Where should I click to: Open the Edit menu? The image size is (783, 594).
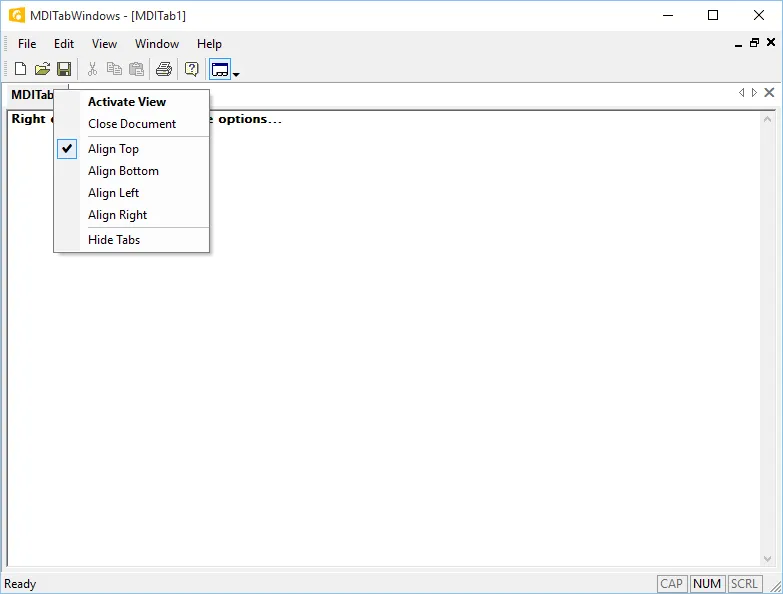(x=64, y=44)
